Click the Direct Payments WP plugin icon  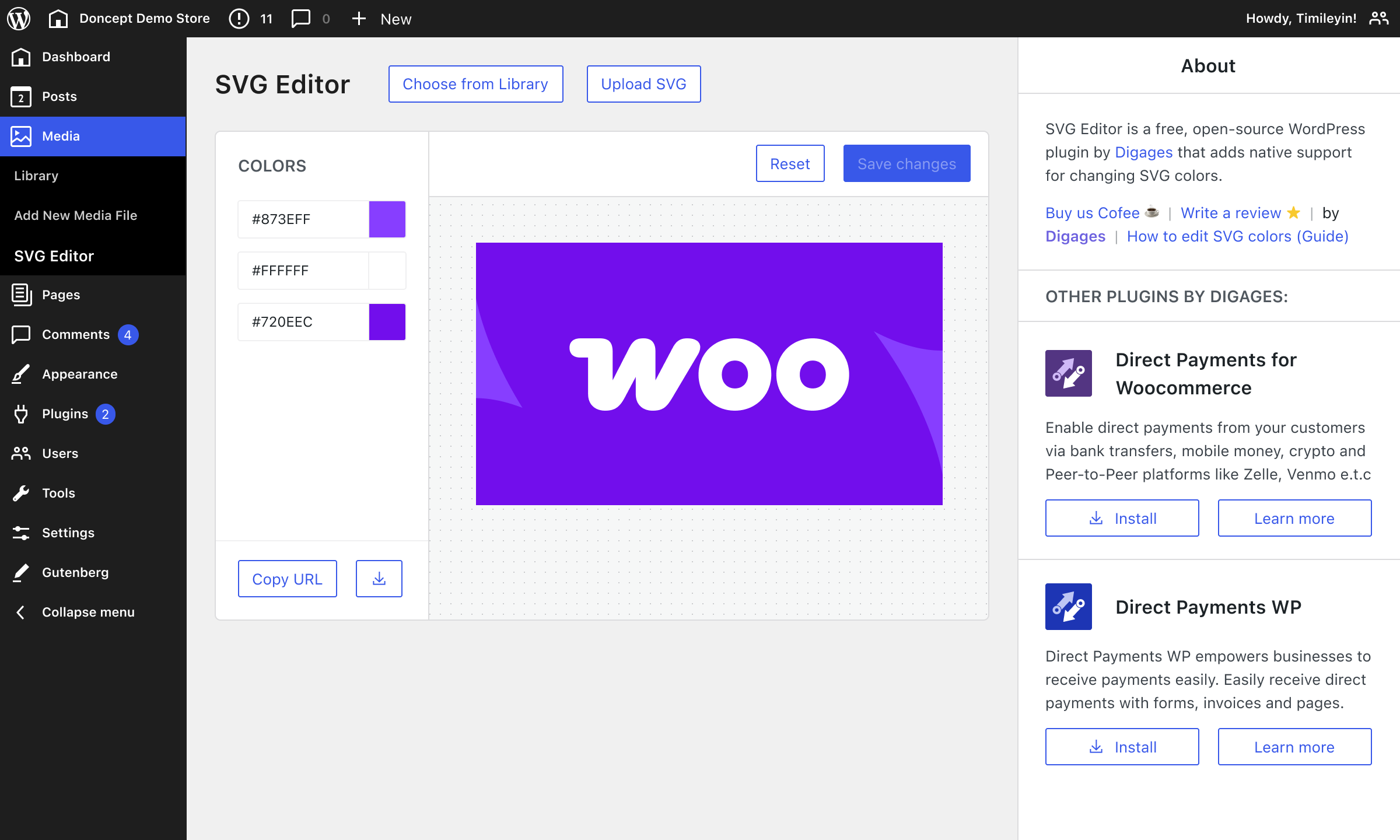pyautogui.click(x=1069, y=607)
